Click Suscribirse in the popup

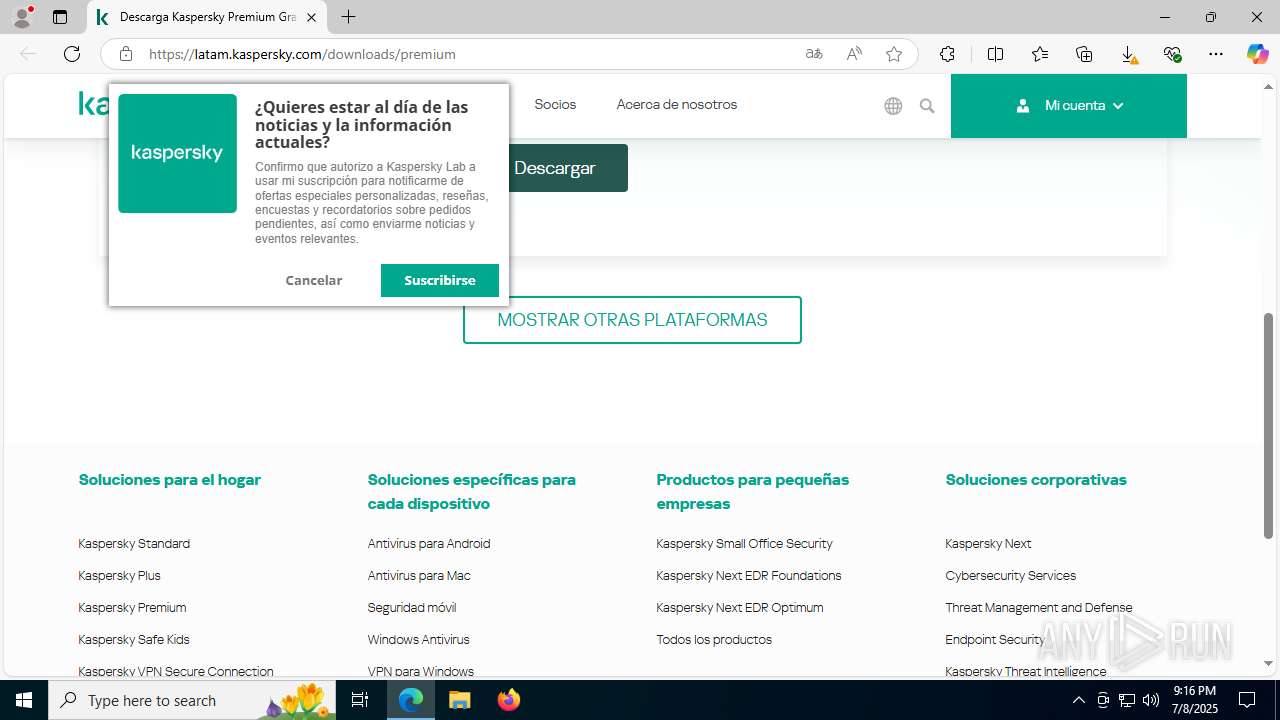click(440, 280)
